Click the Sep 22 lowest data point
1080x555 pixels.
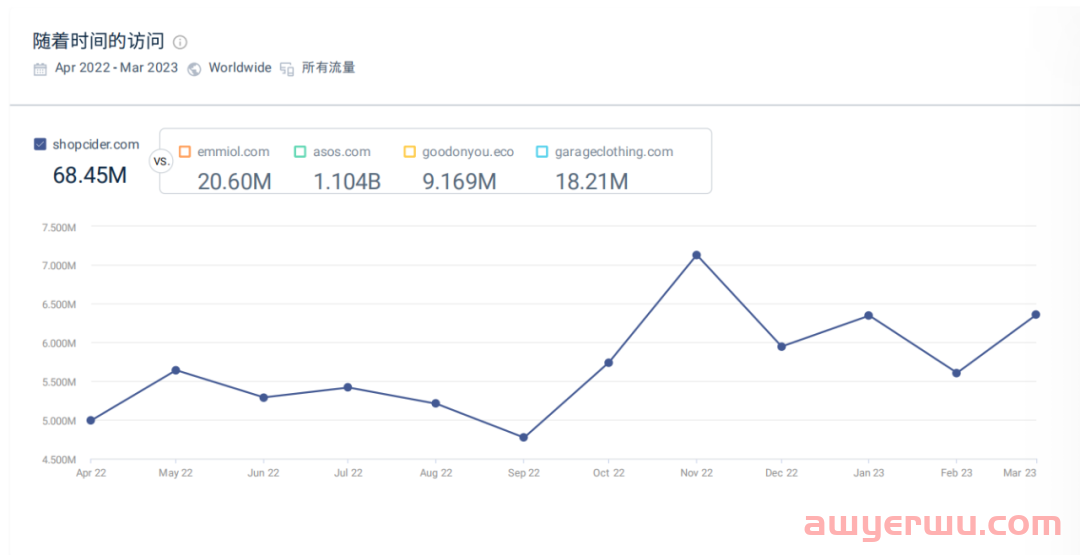523,437
